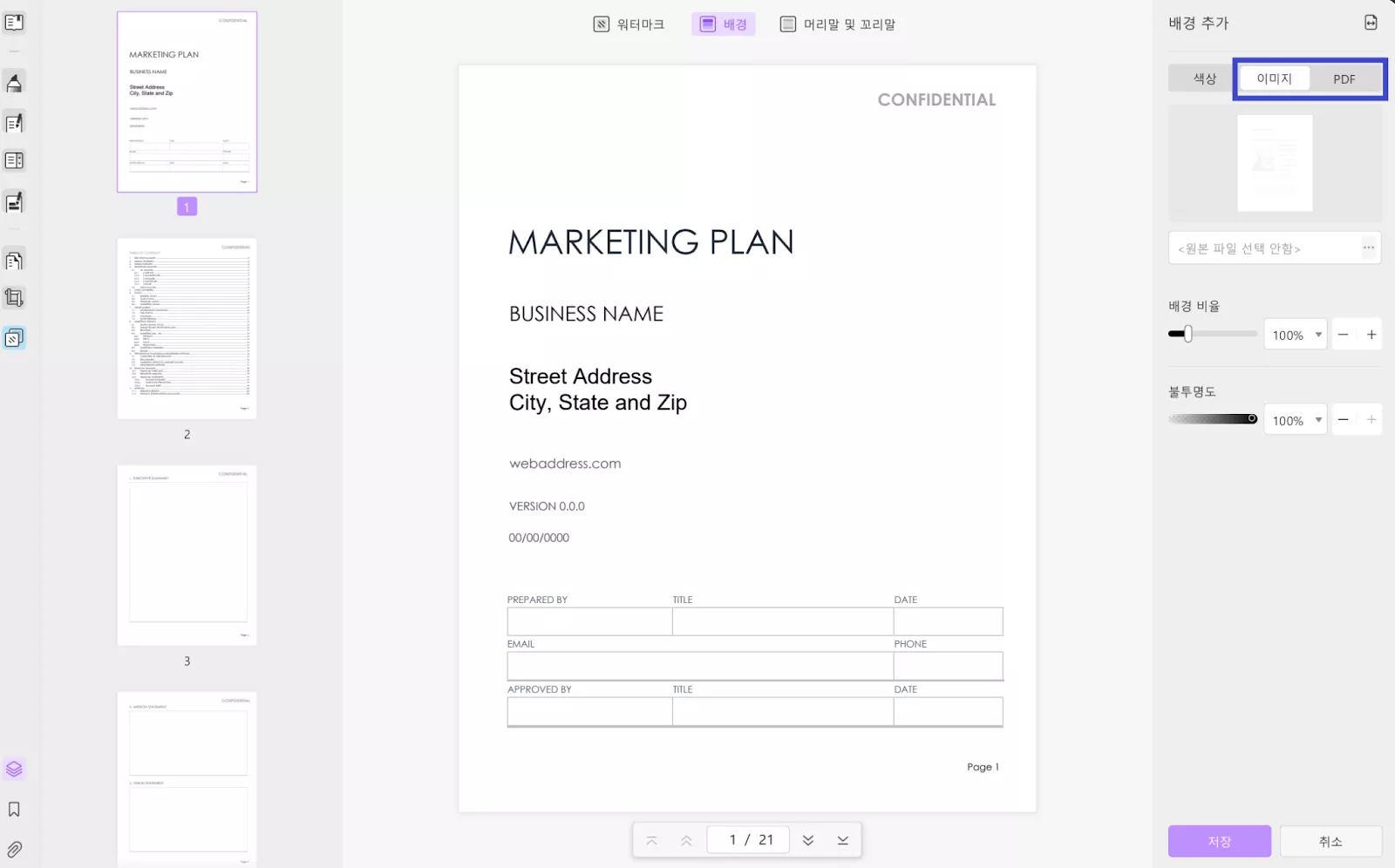Select the PDF background type
1395x868 pixels.
(x=1344, y=78)
